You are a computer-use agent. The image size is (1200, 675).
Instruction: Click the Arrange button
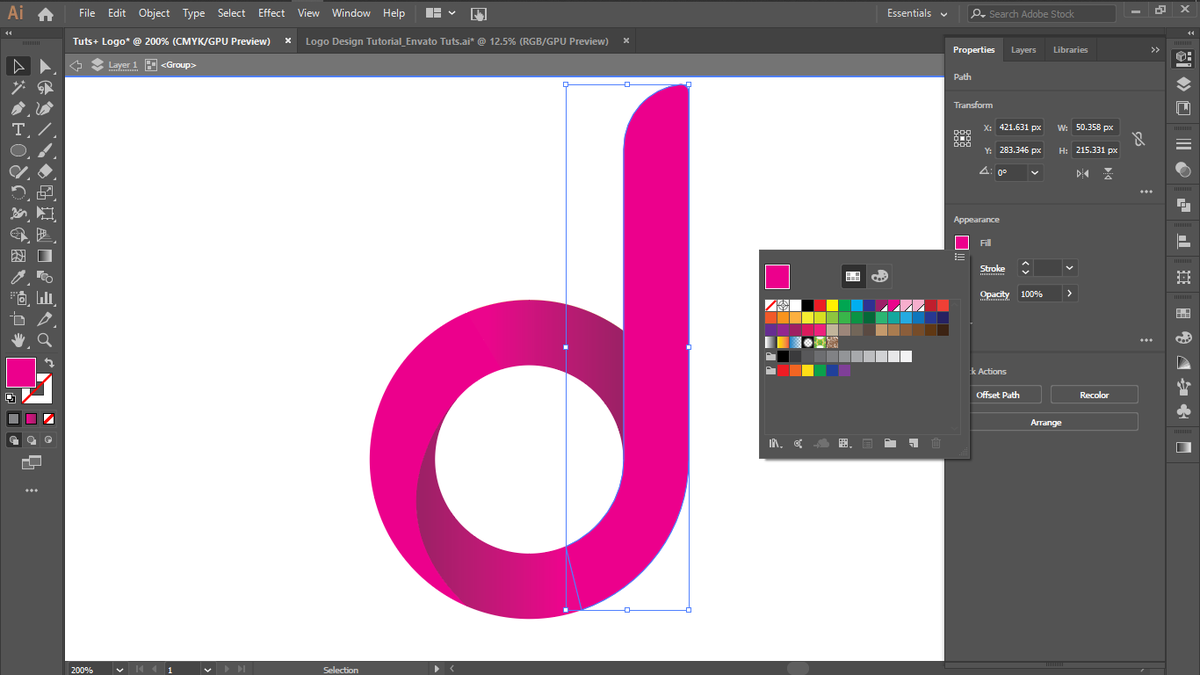(1046, 422)
